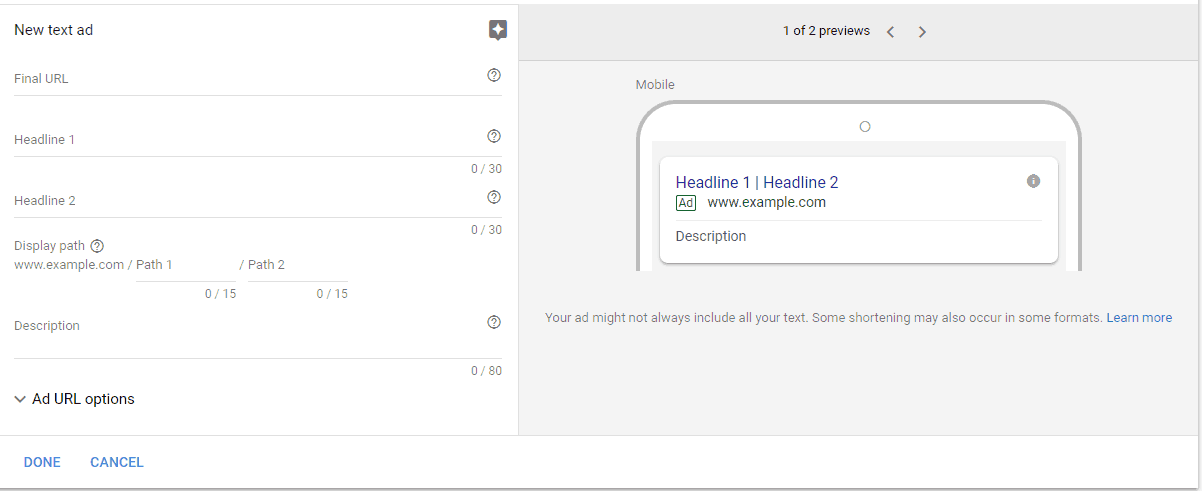Viewport: 1202px width, 491px height.
Task: Open help icon for Headline 2
Action: 493,197
